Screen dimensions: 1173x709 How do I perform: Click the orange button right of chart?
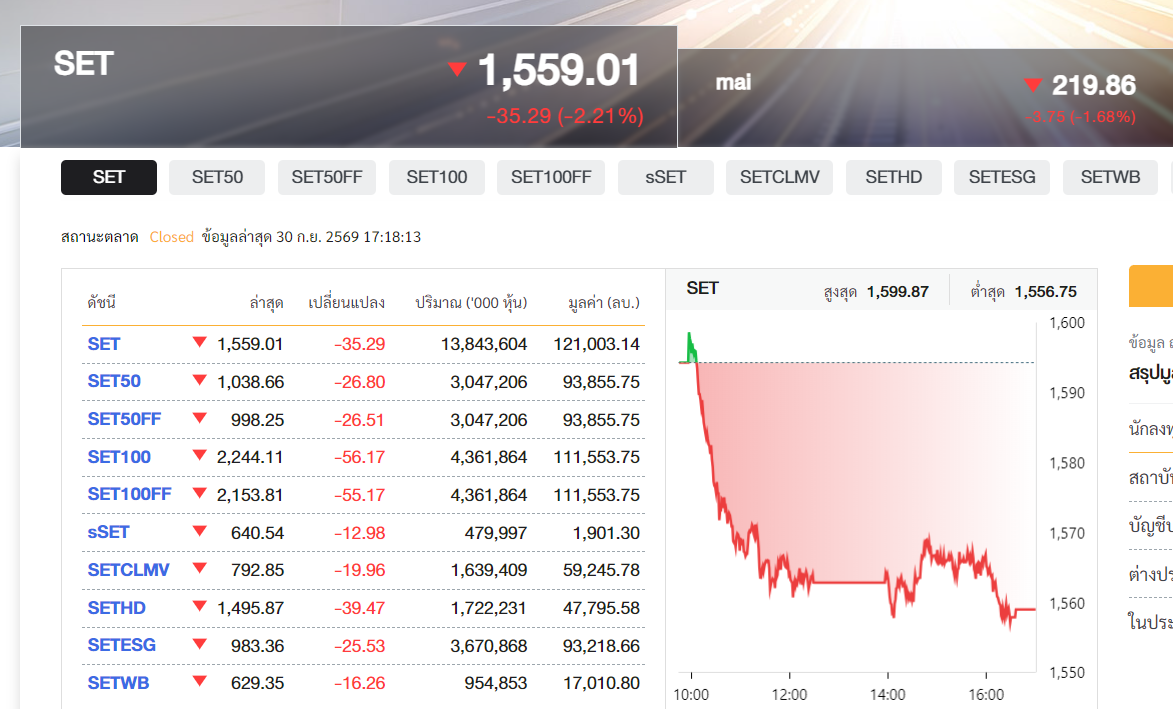pos(1151,286)
